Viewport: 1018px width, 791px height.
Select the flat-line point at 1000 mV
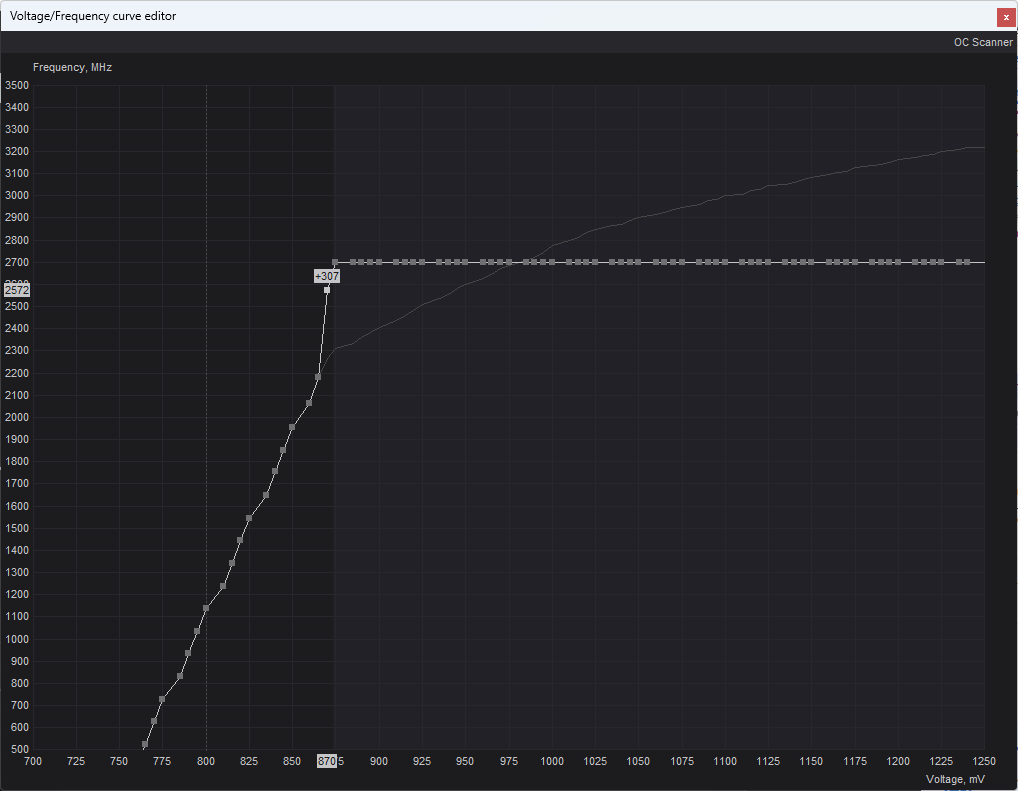(x=552, y=262)
